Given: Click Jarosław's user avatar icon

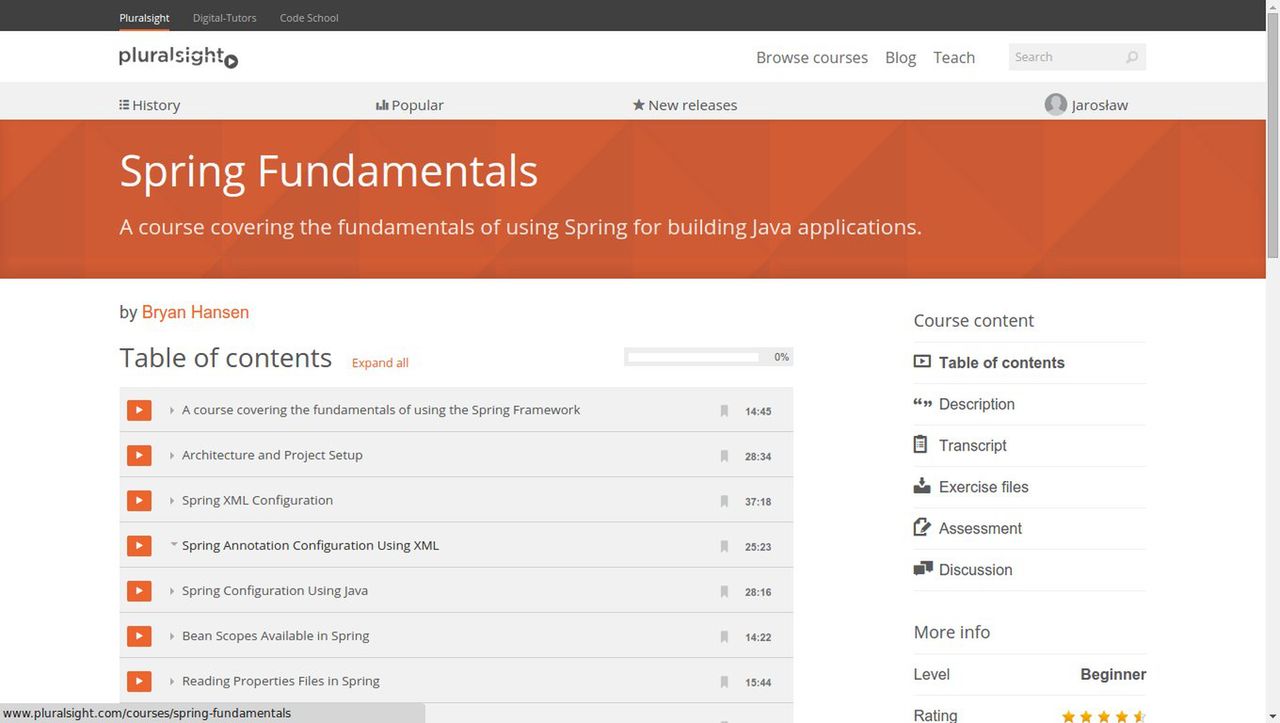Looking at the screenshot, I should point(1055,104).
